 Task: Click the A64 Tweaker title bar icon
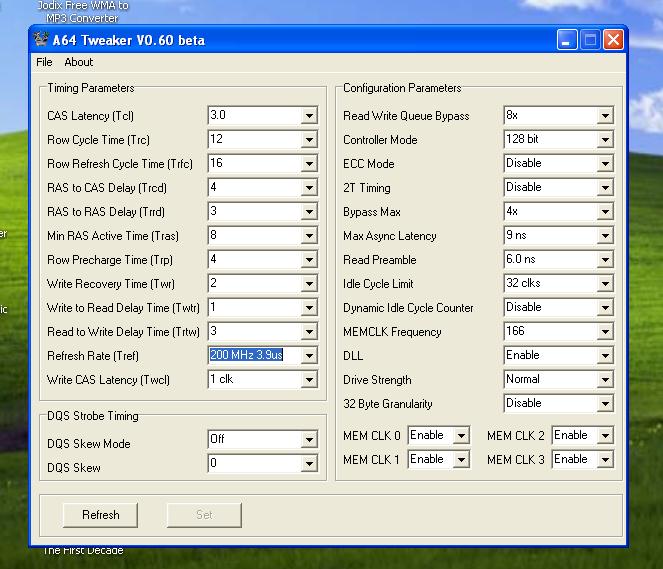tap(41, 40)
